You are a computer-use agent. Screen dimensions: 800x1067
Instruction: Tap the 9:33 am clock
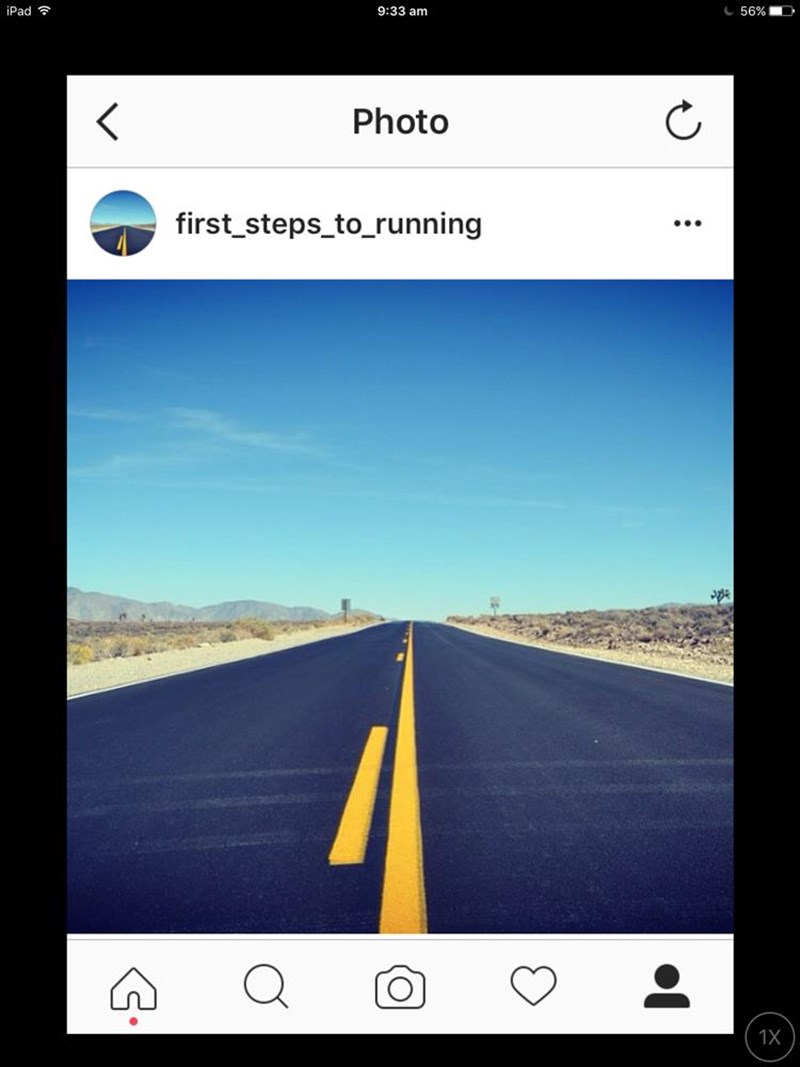pos(402,11)
